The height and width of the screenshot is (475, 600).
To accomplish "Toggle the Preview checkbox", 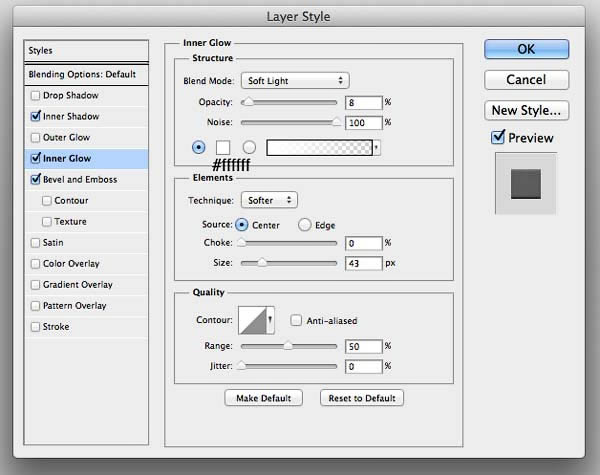I will (498, 137).
